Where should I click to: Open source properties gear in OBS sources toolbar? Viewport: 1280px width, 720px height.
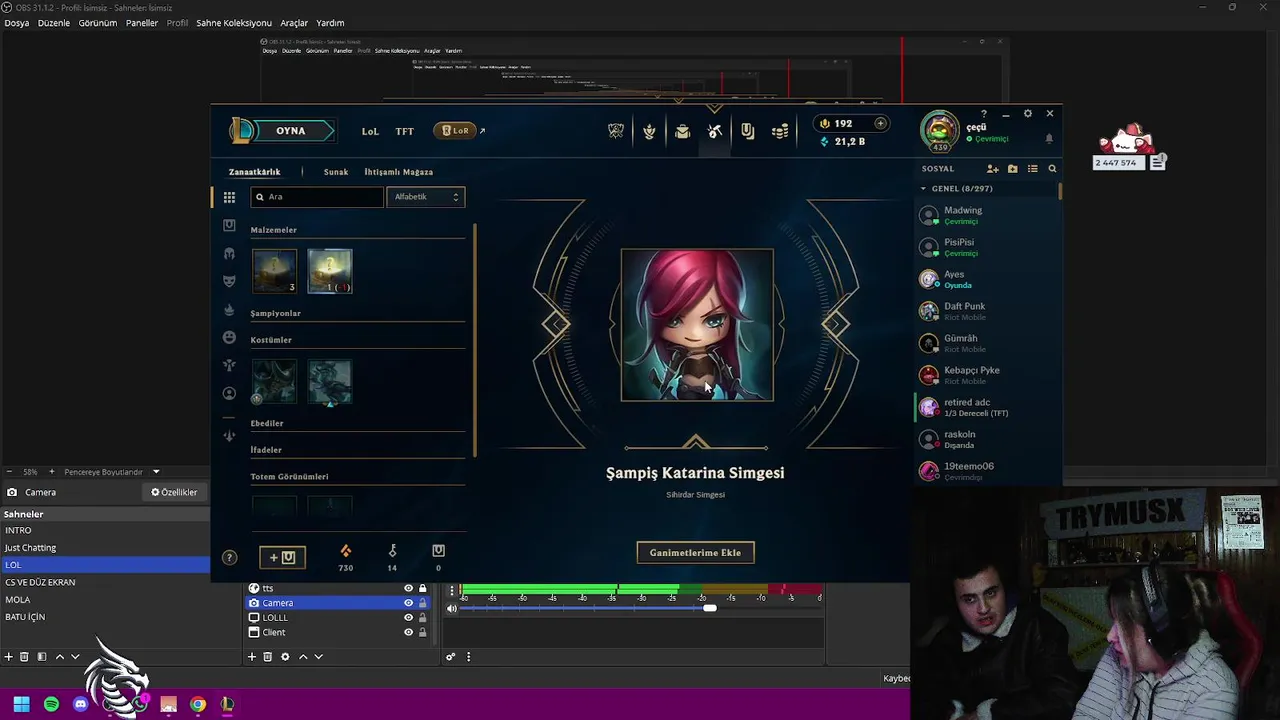(x=285, y=657)
